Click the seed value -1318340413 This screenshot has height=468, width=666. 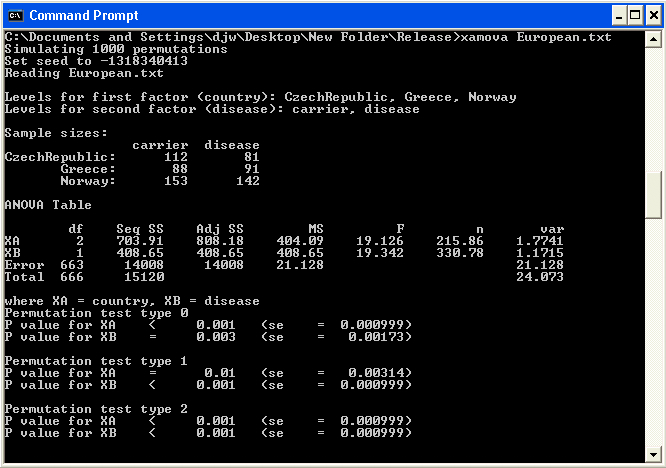[x=144, y=61]
